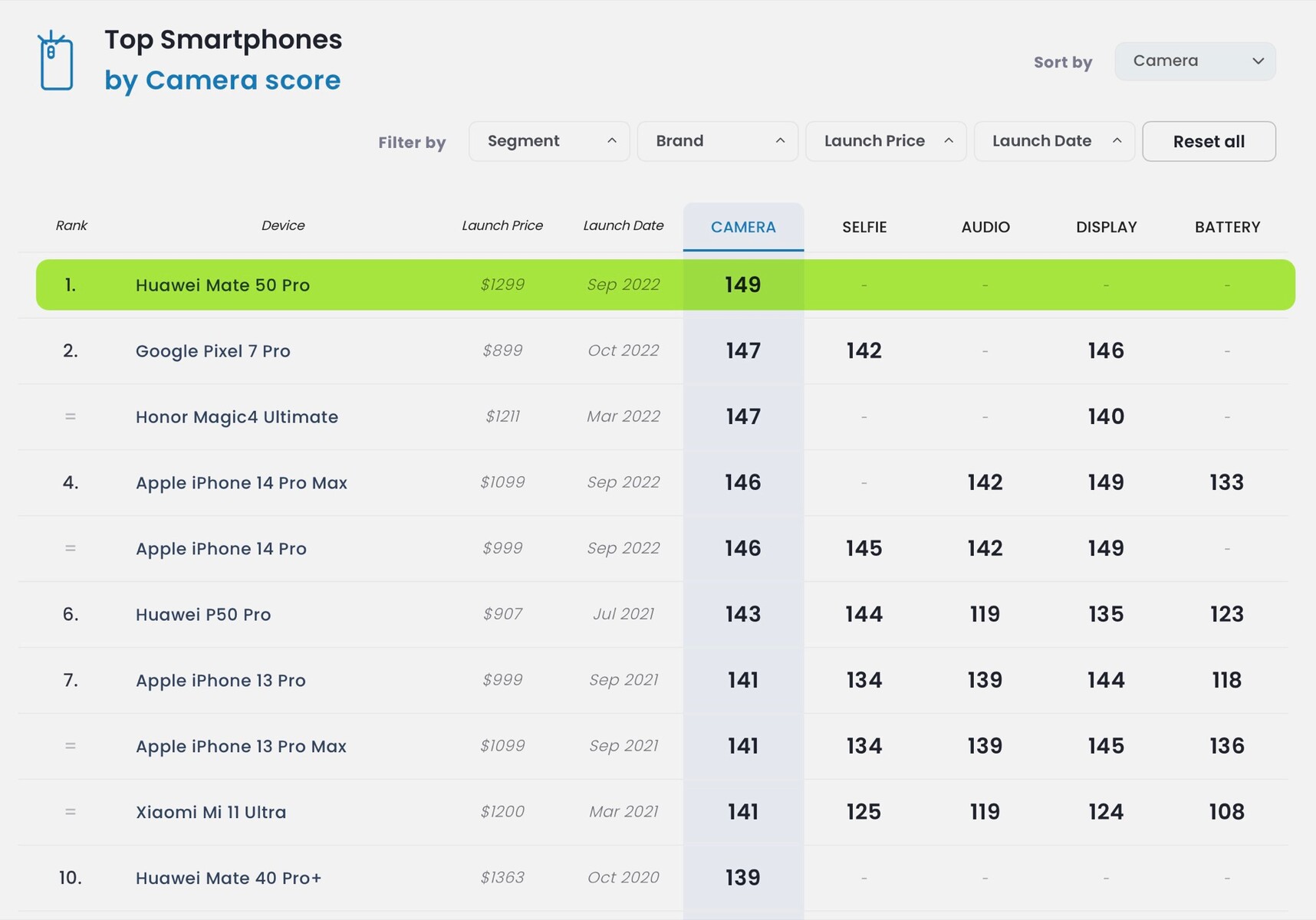This screenshot has width=1316, height=920.
Task: Expand the Segment filter
Action: [x=549, y=141]
